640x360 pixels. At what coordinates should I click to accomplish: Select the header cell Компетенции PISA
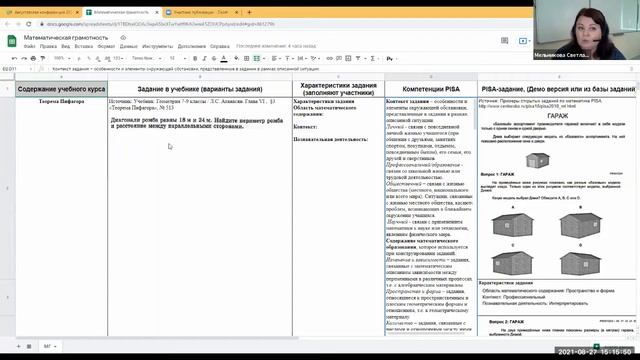pyautogui.click(x=431, y=89)
